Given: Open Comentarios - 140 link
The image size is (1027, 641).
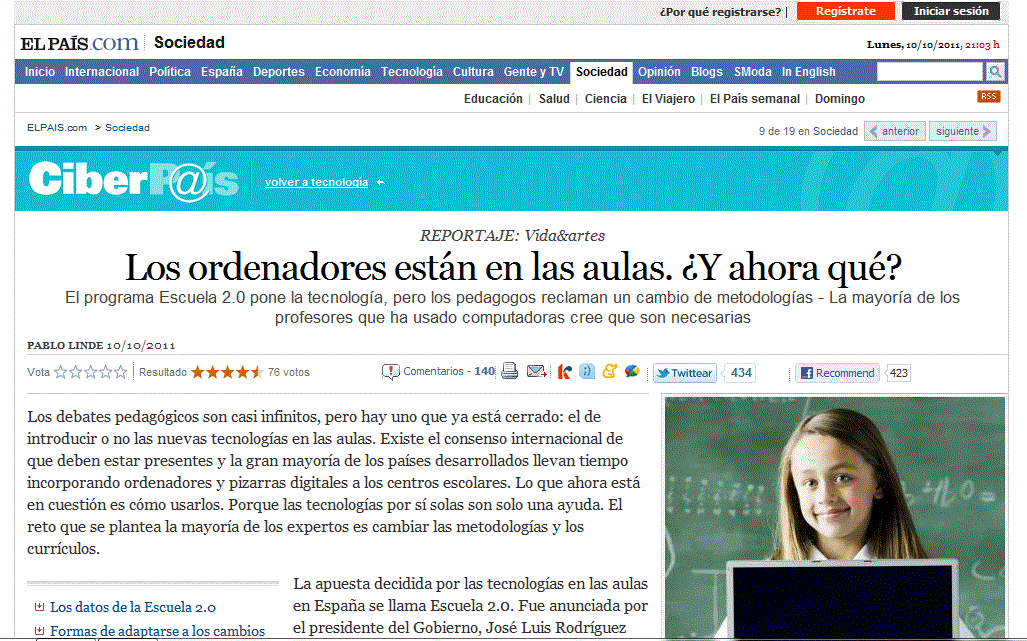Looking at the screenshot, I should (x=449, y=371).
